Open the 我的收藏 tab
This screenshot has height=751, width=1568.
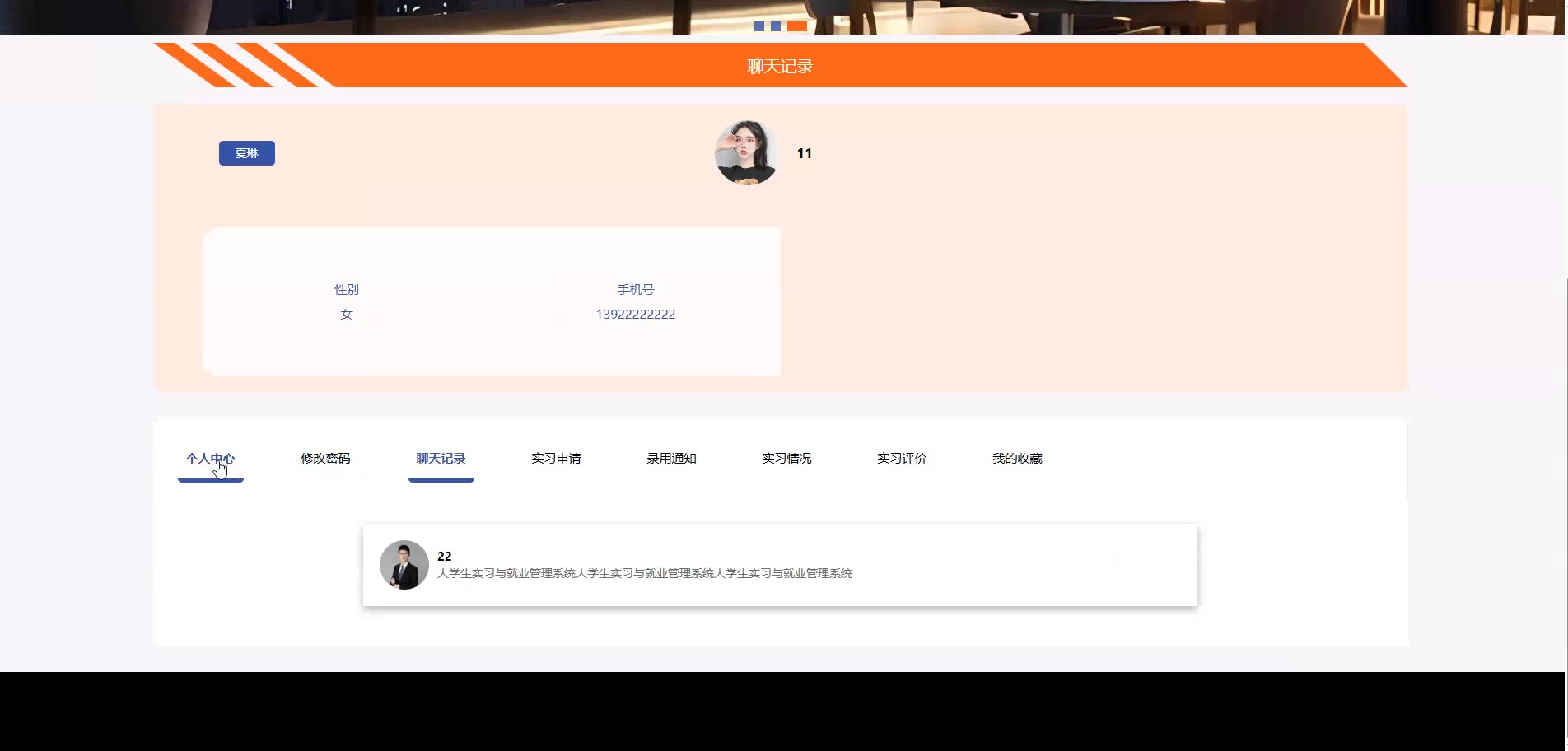click(1018, 459)
